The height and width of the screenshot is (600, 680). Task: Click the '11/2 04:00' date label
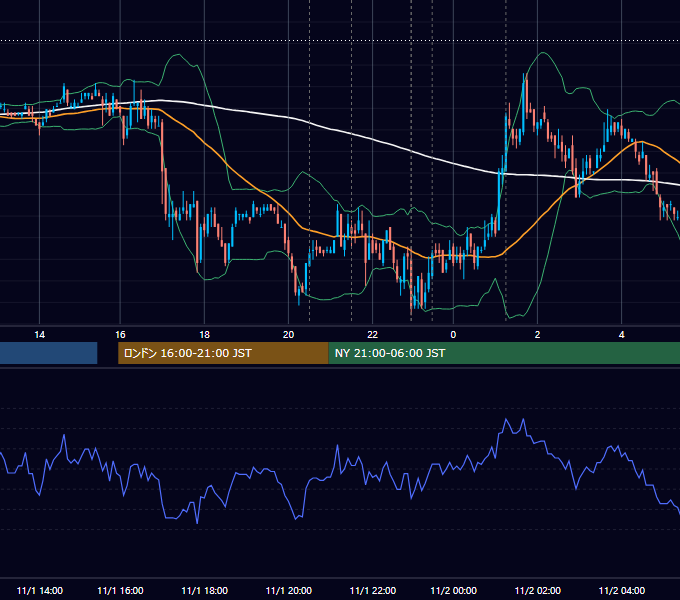coord(621,590)
